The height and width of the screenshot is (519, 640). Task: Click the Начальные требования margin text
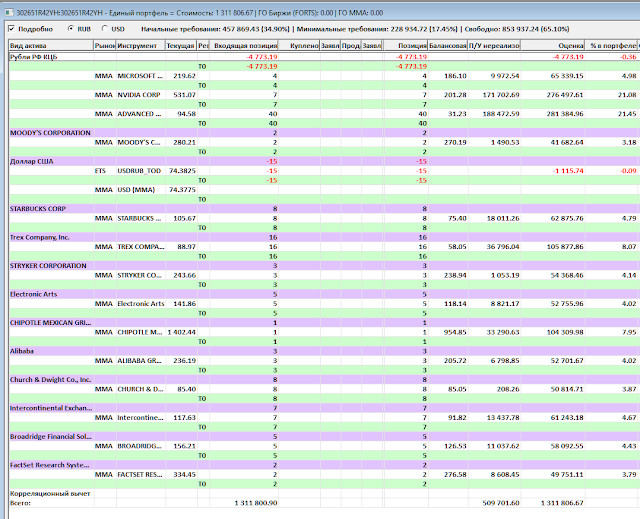pyautogui.click(x=216, y=29)
